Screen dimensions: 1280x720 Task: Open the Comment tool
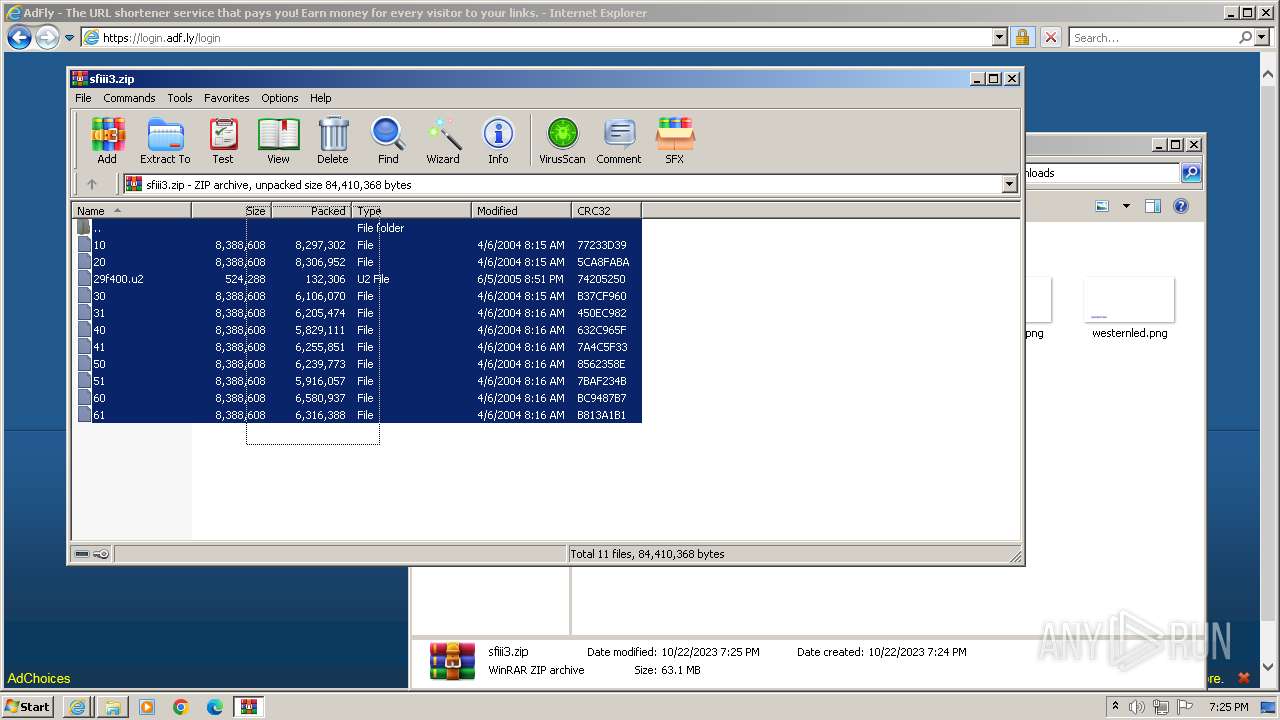coord(619,140)
